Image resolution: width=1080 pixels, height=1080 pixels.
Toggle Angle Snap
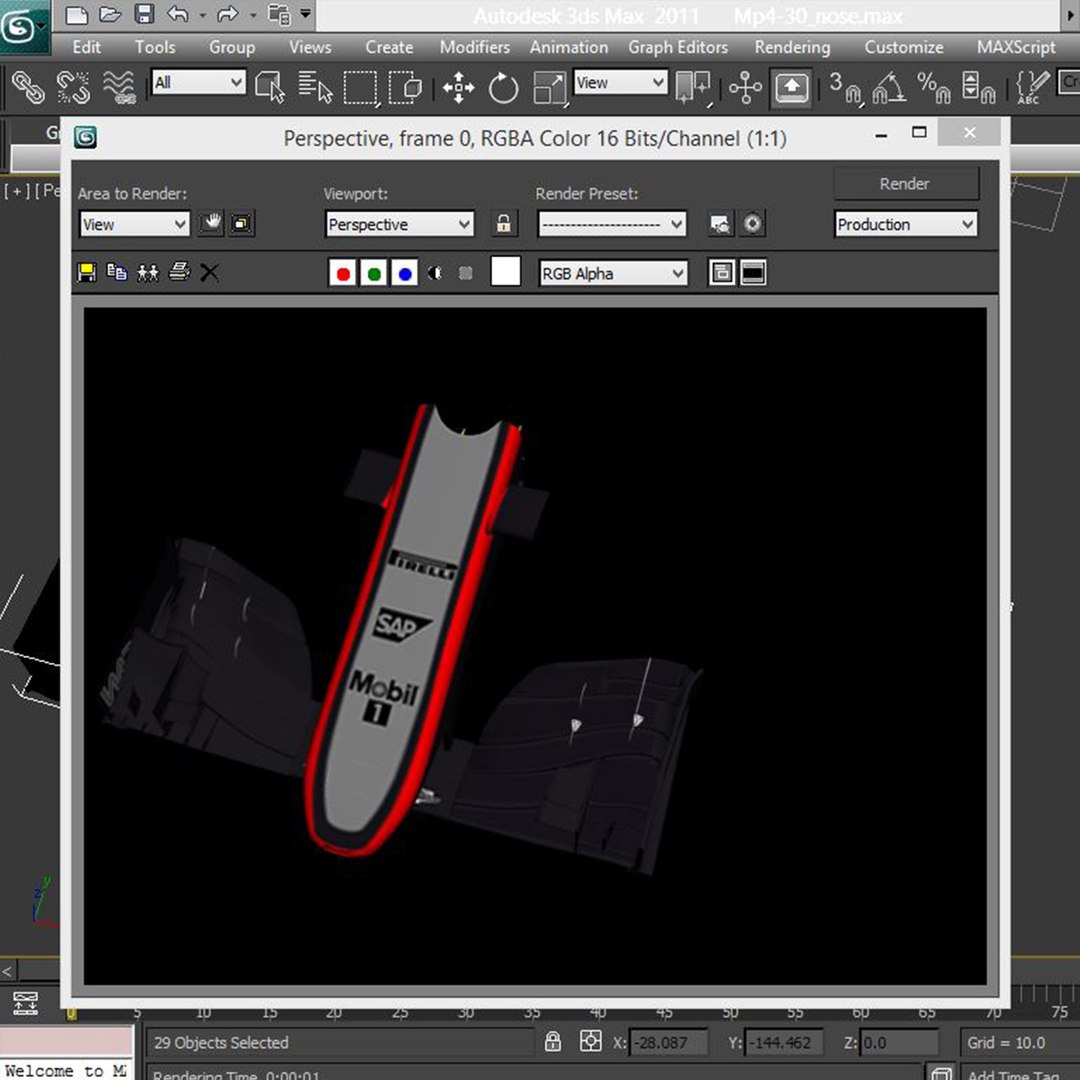point(889,87)
